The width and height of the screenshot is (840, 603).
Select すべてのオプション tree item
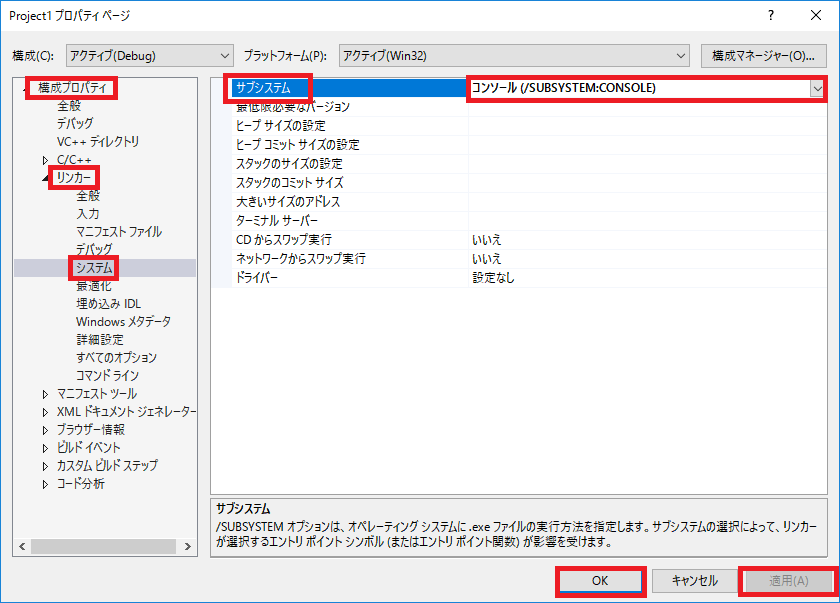pyautogui.click(x=116, y=358)
